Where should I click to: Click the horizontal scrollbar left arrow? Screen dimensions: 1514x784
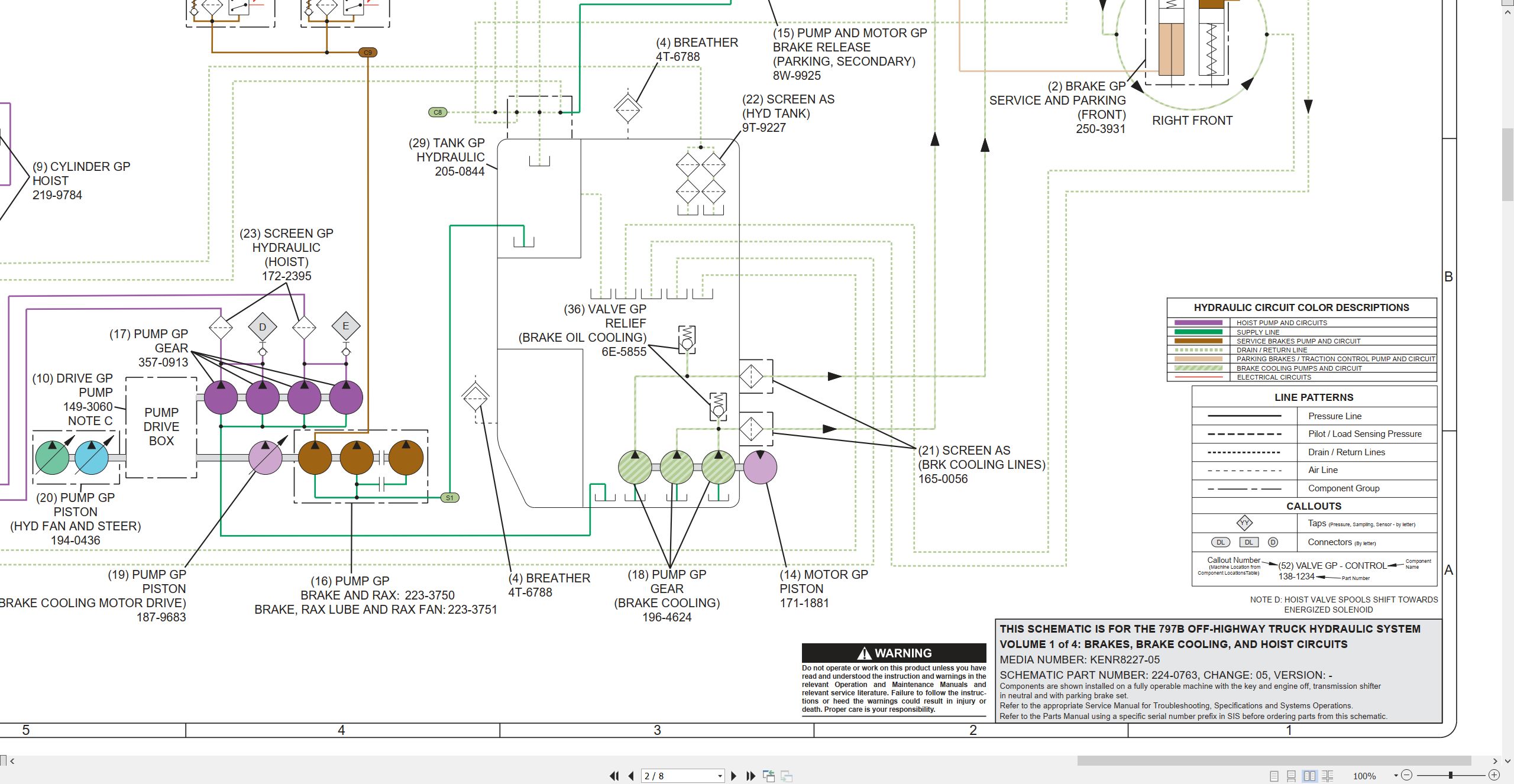(12, 761)
